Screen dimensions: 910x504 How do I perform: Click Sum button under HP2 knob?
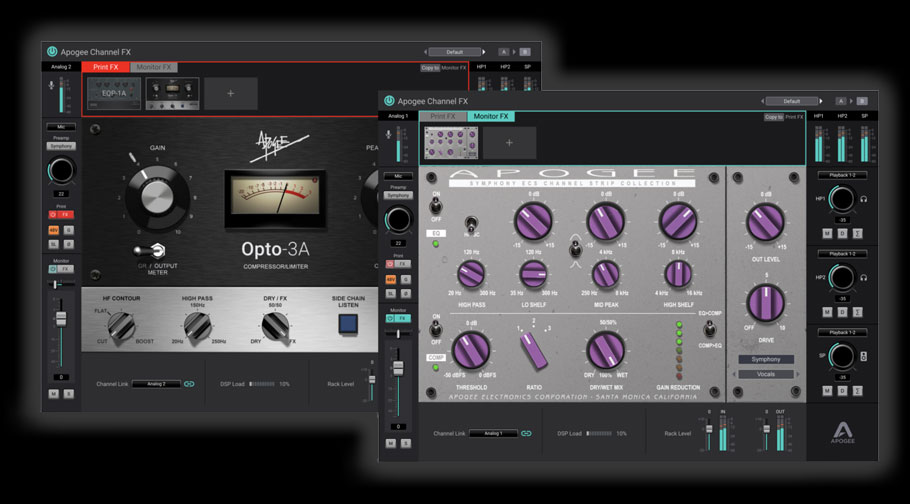pos(857,312)
